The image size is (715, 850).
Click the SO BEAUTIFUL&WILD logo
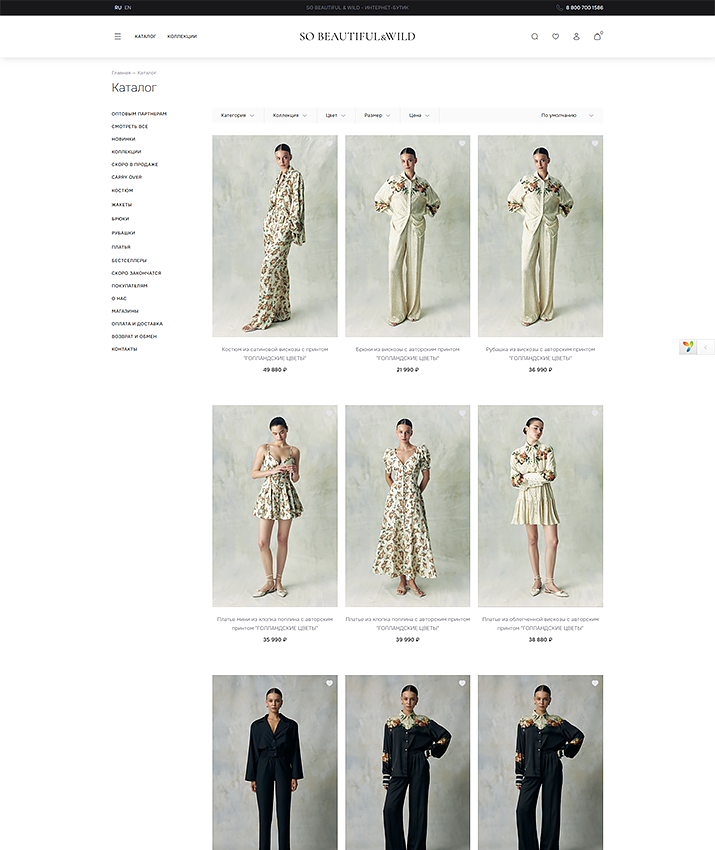[357, 36]
